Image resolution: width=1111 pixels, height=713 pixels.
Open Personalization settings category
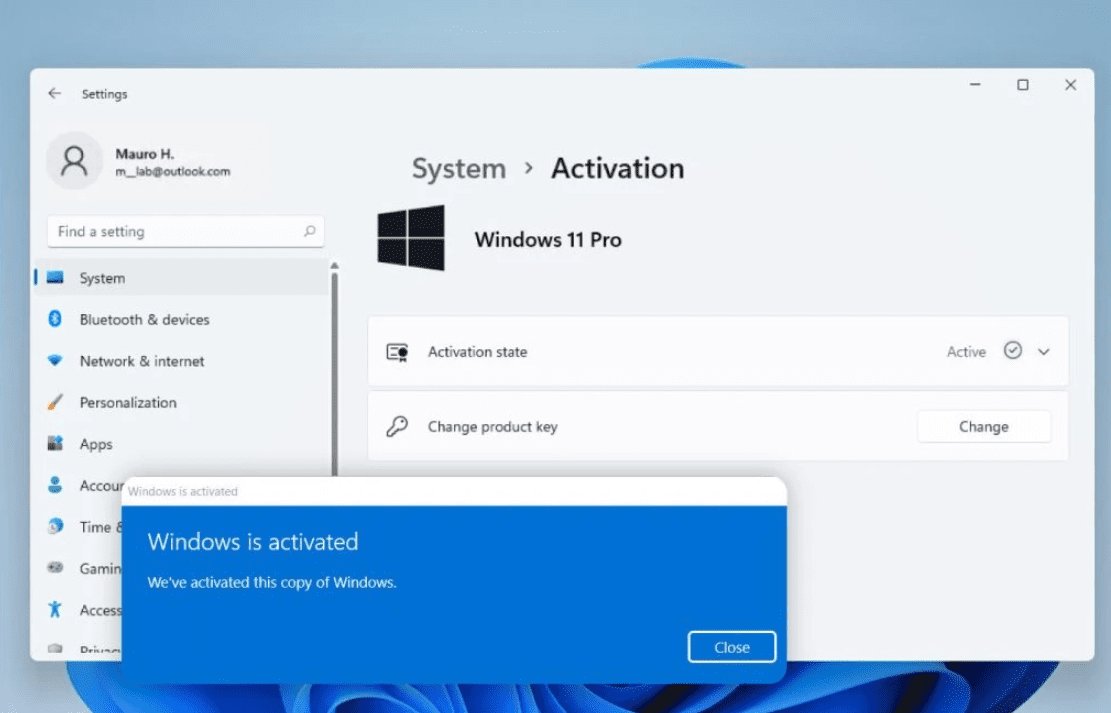(x=128, y=402)
